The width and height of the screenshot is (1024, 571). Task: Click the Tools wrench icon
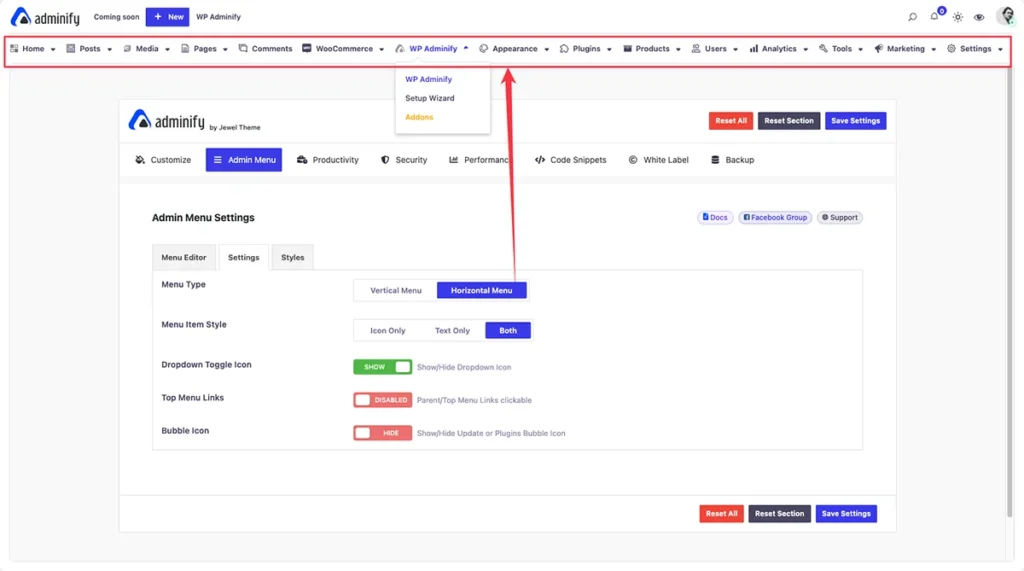point(823,48)
